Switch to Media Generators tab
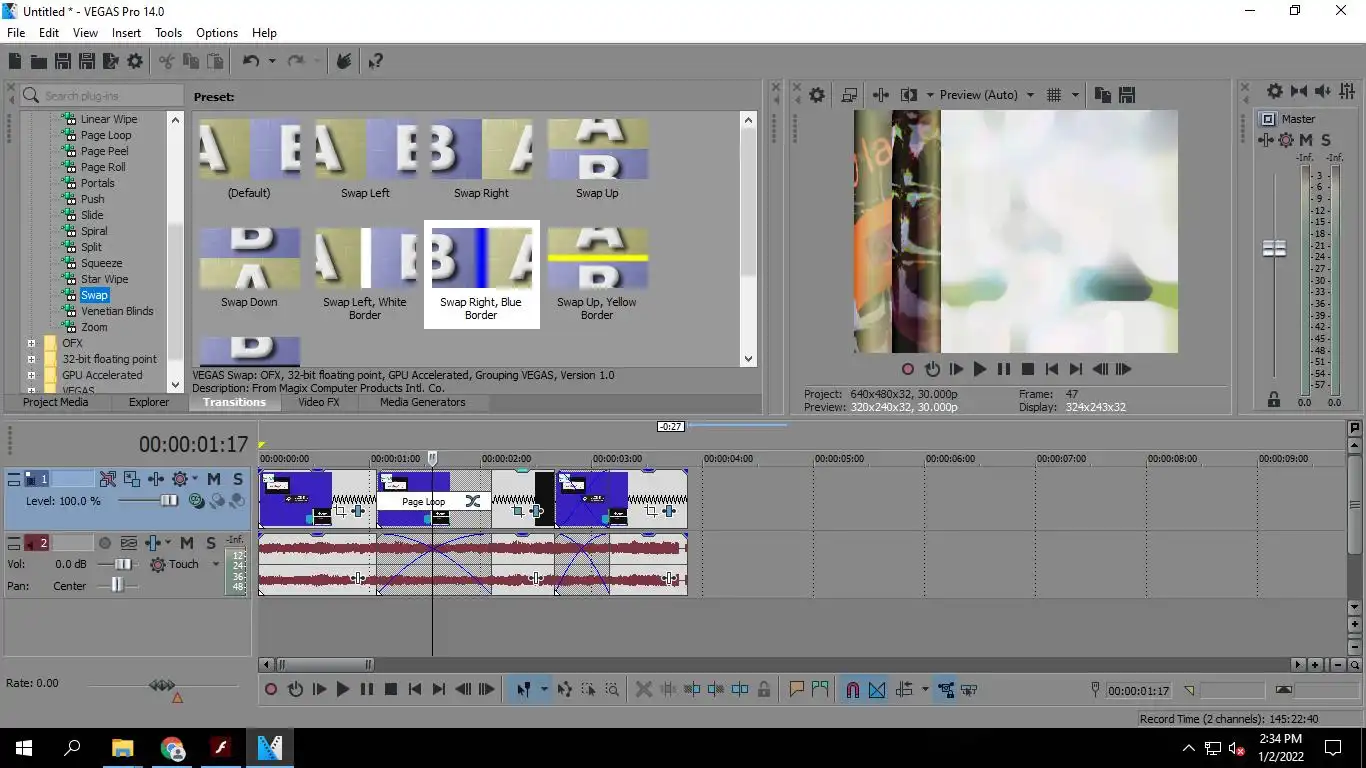 (422, 402)
